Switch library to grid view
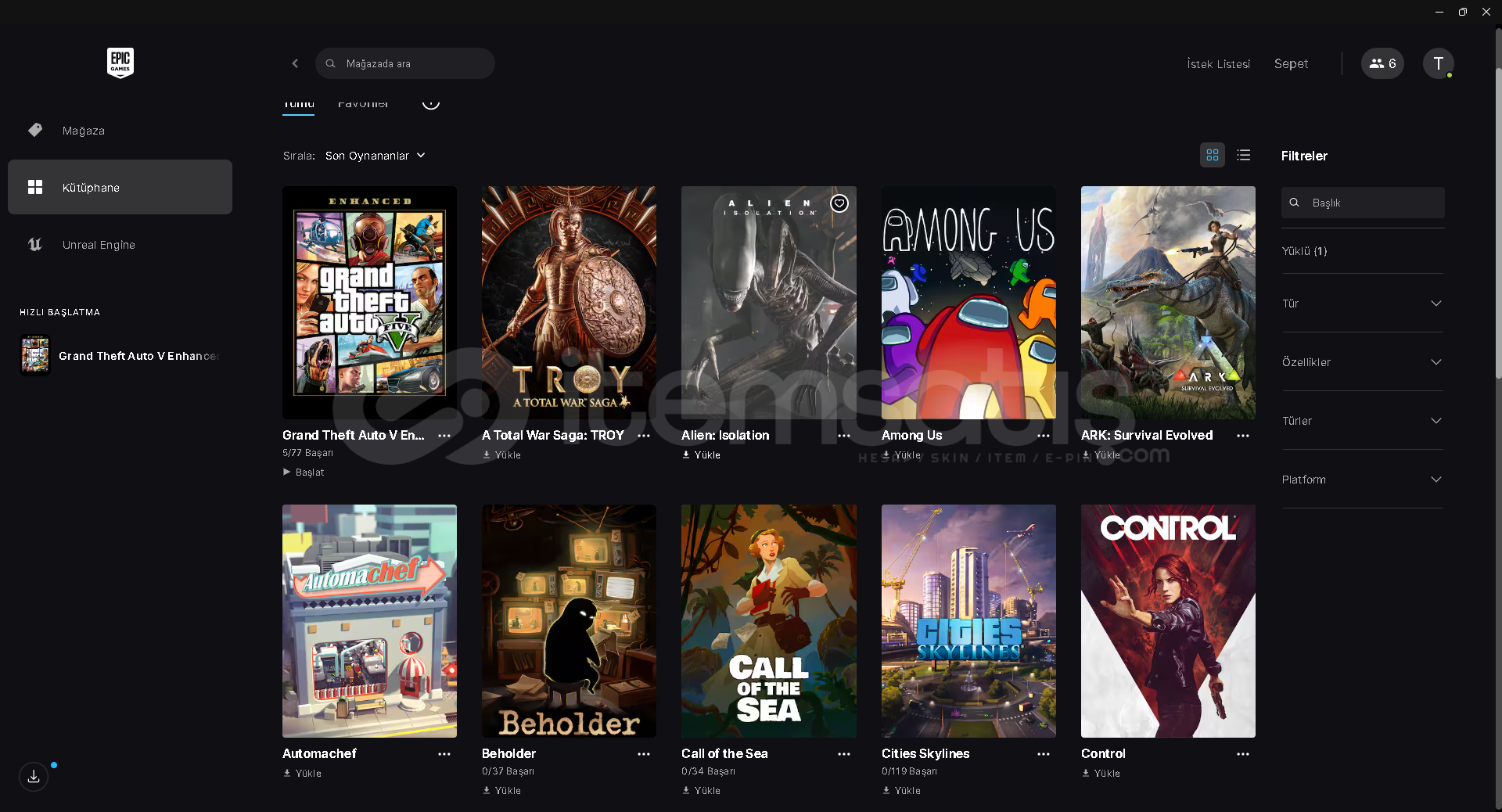 1213,155
